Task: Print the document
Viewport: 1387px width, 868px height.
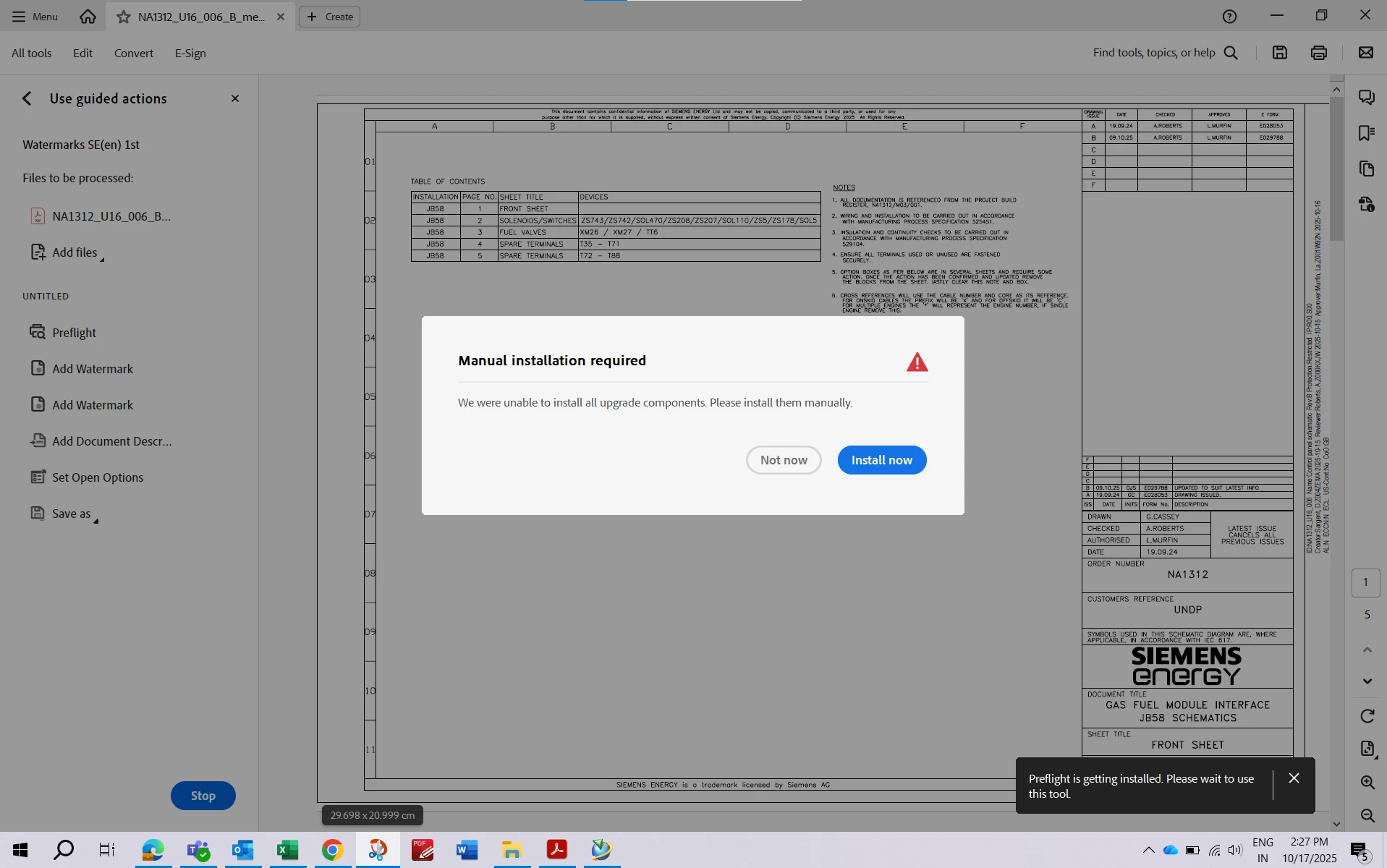Action: pyautogui.click(x=1319, y=52)
